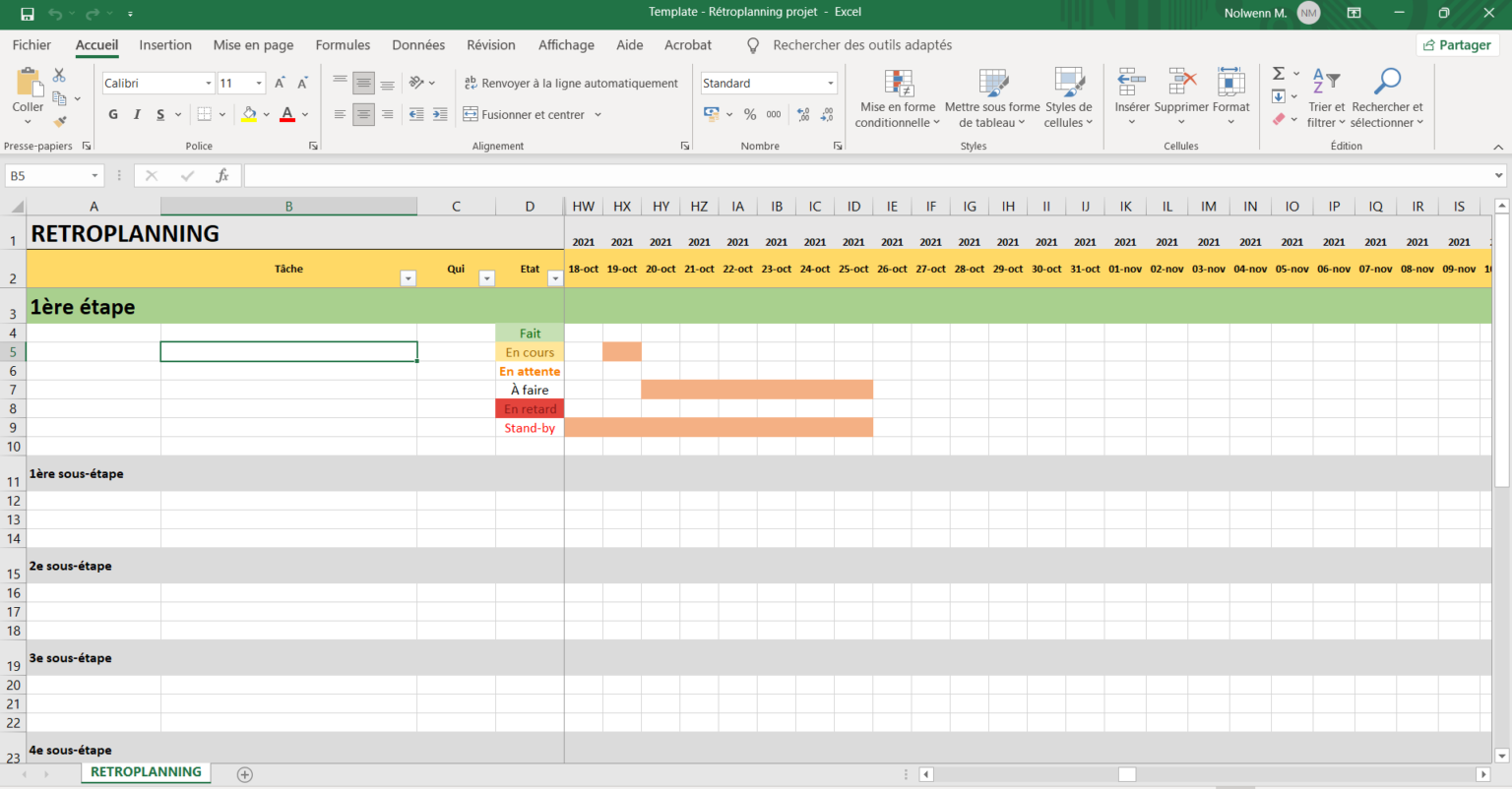Open Mise en forme conditionnelle
The height and width of the screenshot is (789, 1512).
pos(897,96)
